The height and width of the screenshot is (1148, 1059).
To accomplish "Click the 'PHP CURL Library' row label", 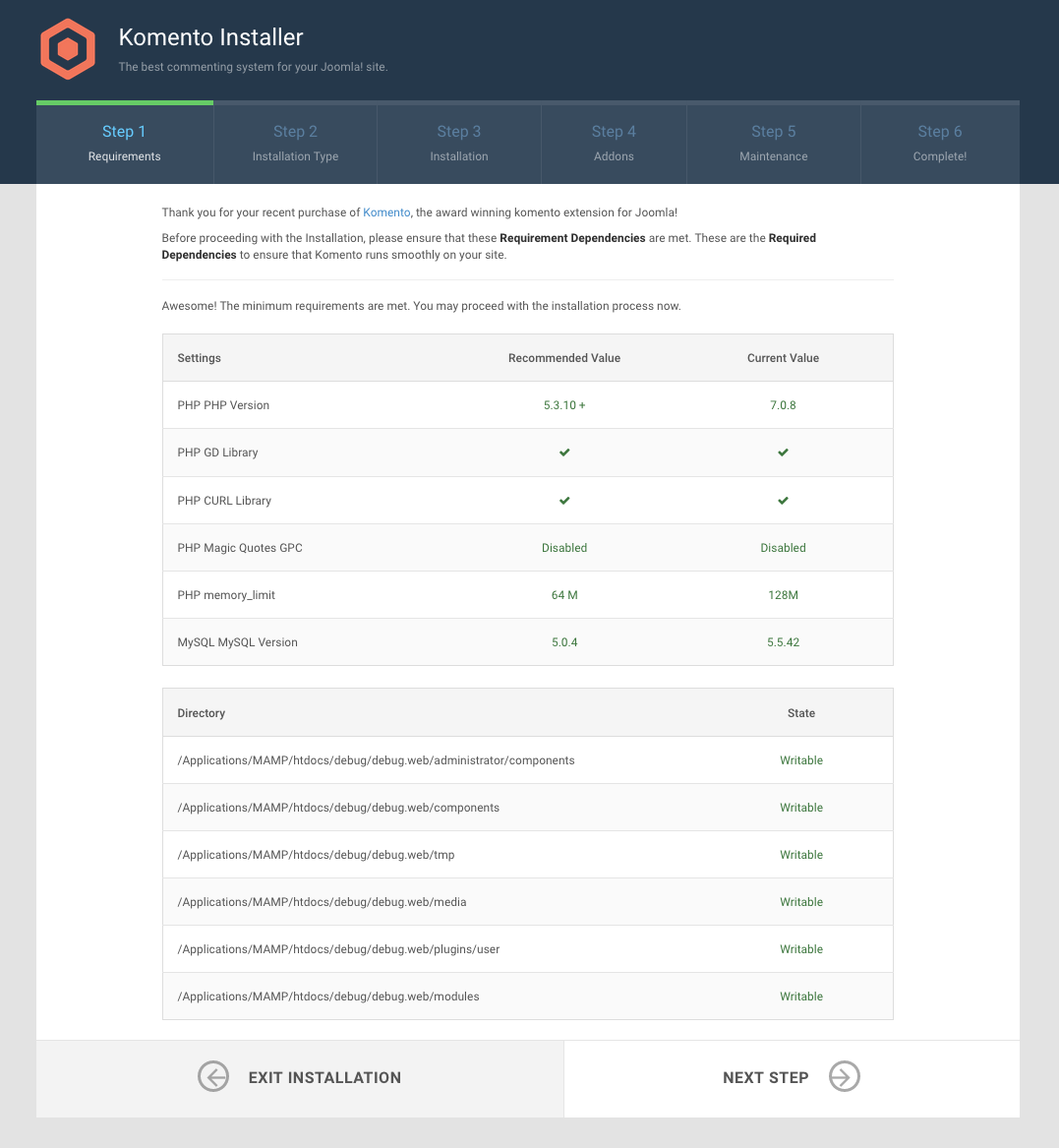I will click(224, 501).
